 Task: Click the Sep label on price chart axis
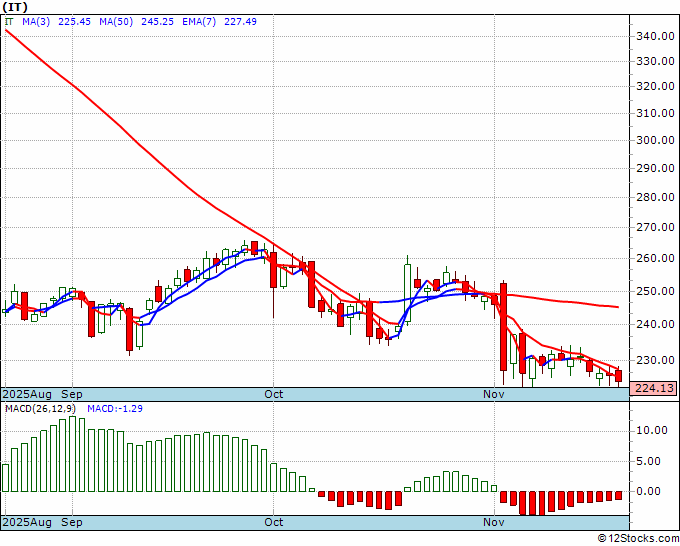pos(72,395)
